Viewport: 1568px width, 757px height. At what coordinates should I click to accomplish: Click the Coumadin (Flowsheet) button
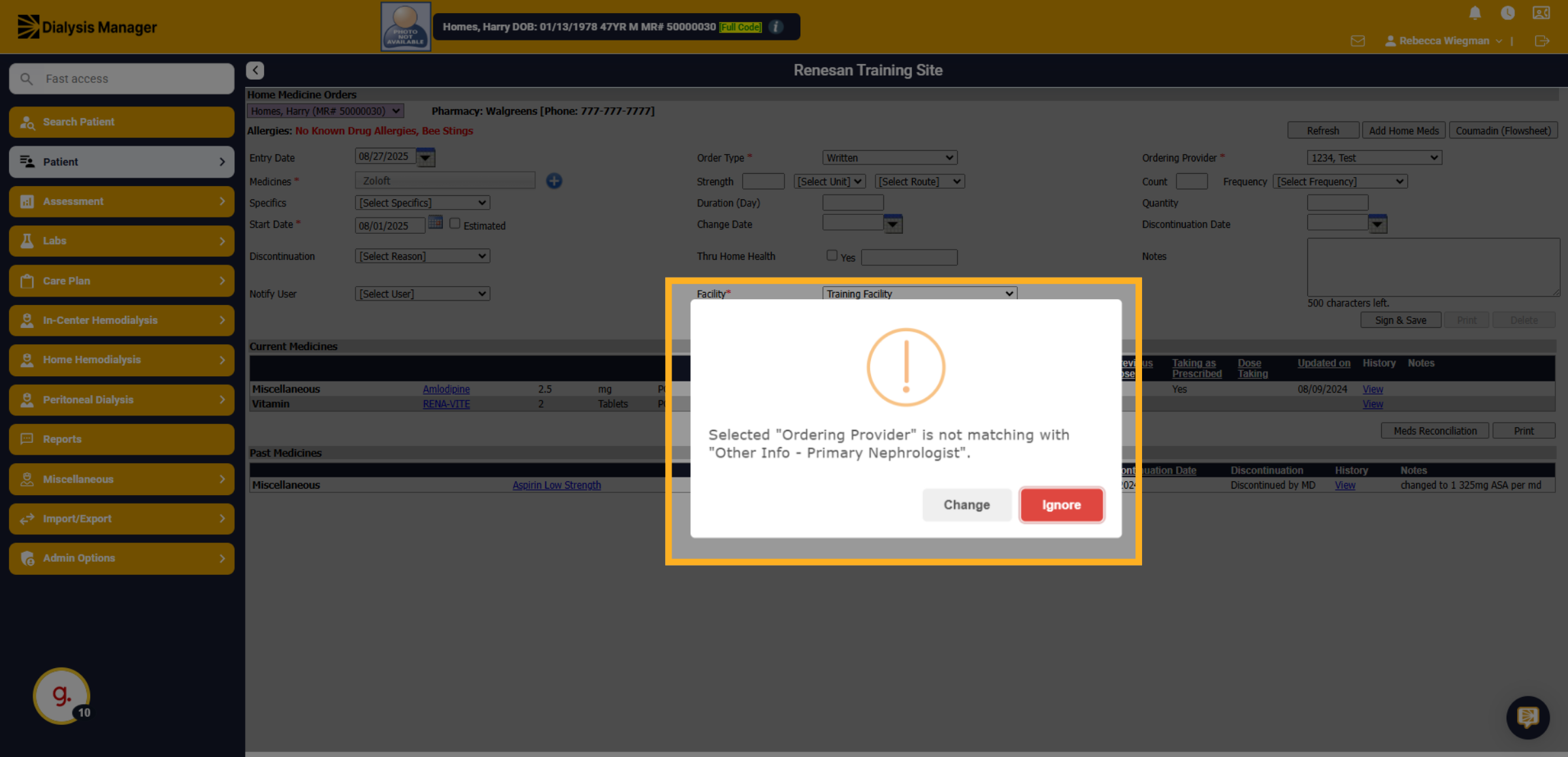(x=1503, y=131)
